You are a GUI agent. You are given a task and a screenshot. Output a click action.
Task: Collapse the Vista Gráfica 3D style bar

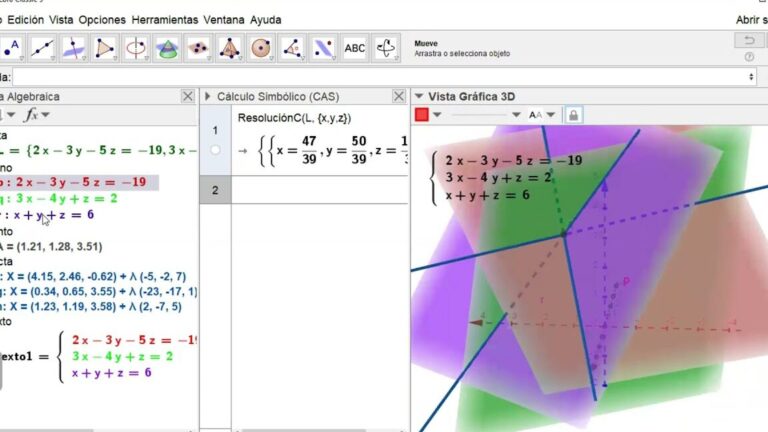coord(419,96)
